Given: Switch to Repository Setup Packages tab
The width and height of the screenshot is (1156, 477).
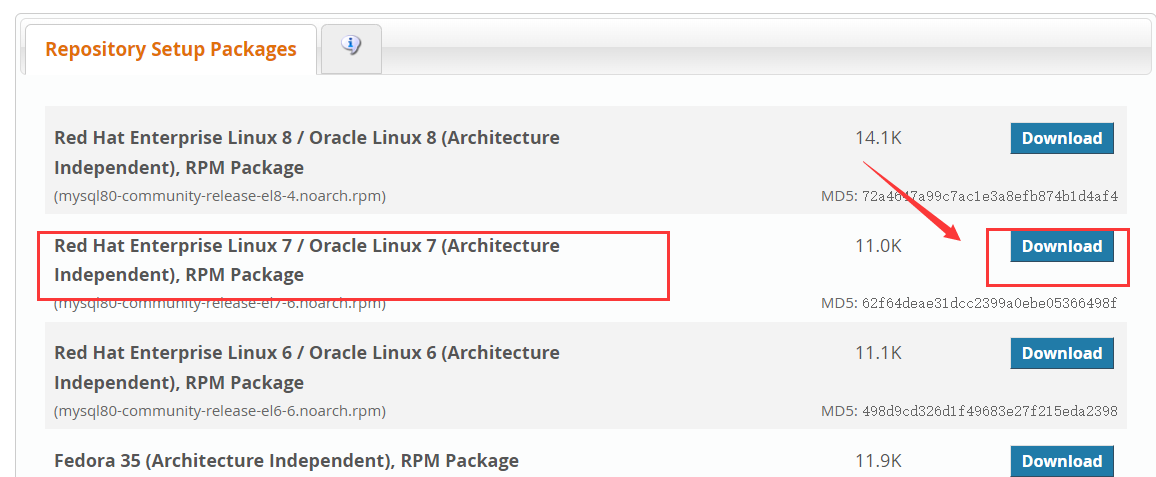Looking at the screenshot, I should pyautogui.click(x=171, y=49).
